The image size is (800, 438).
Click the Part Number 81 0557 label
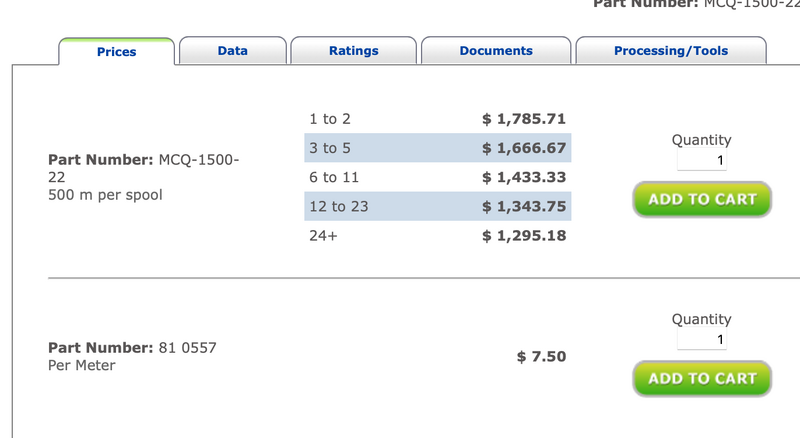click(x=132, y=348)
